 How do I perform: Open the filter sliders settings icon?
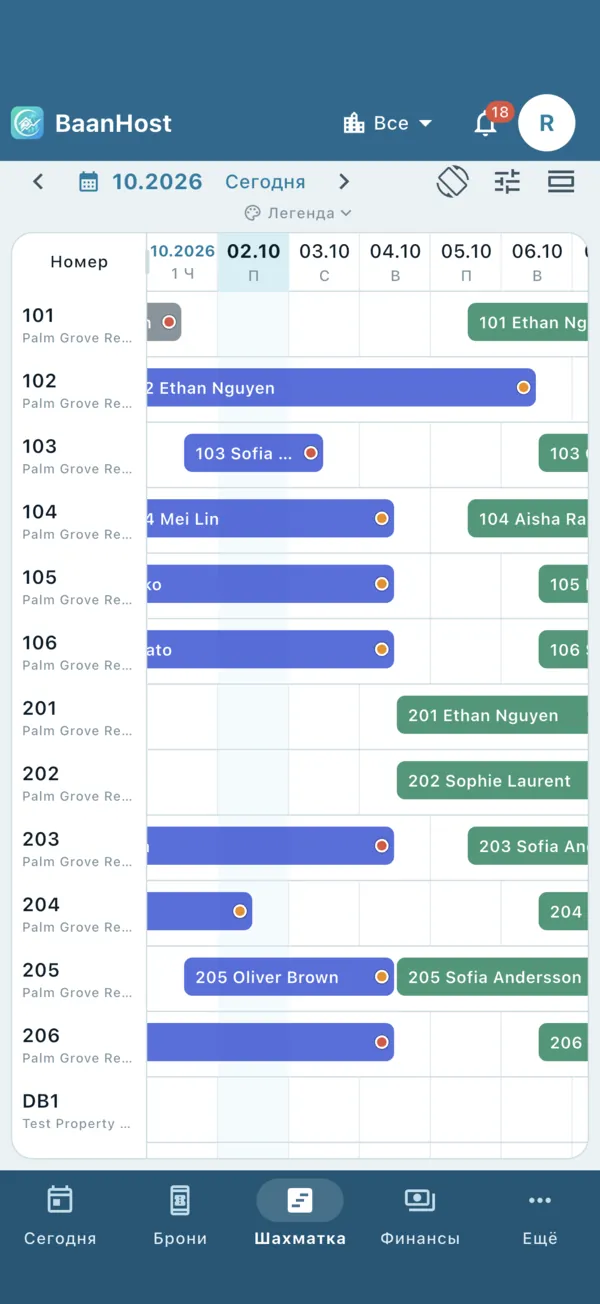click(508, 181)
